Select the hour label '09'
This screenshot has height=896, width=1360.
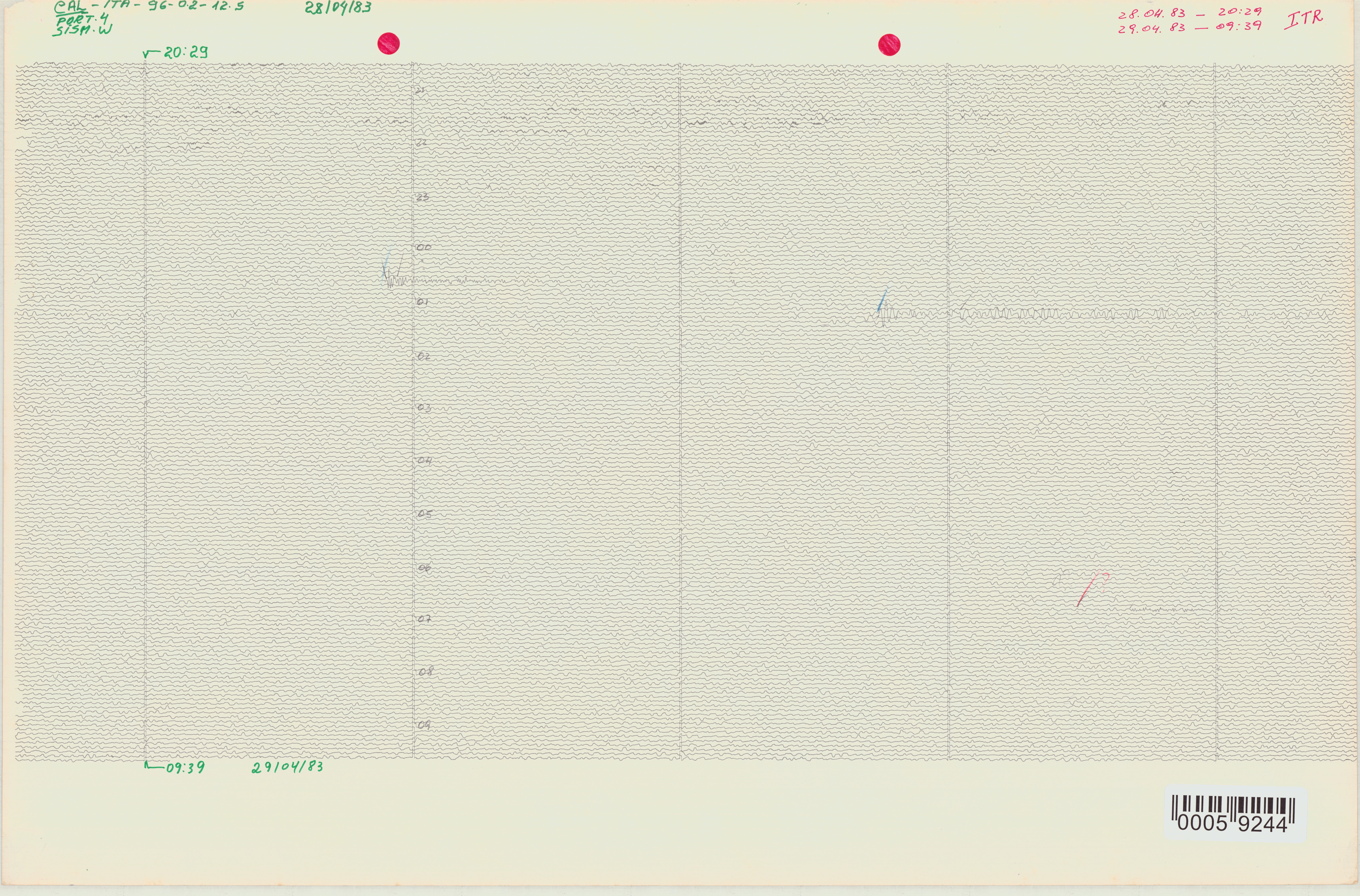coord(424,725)
